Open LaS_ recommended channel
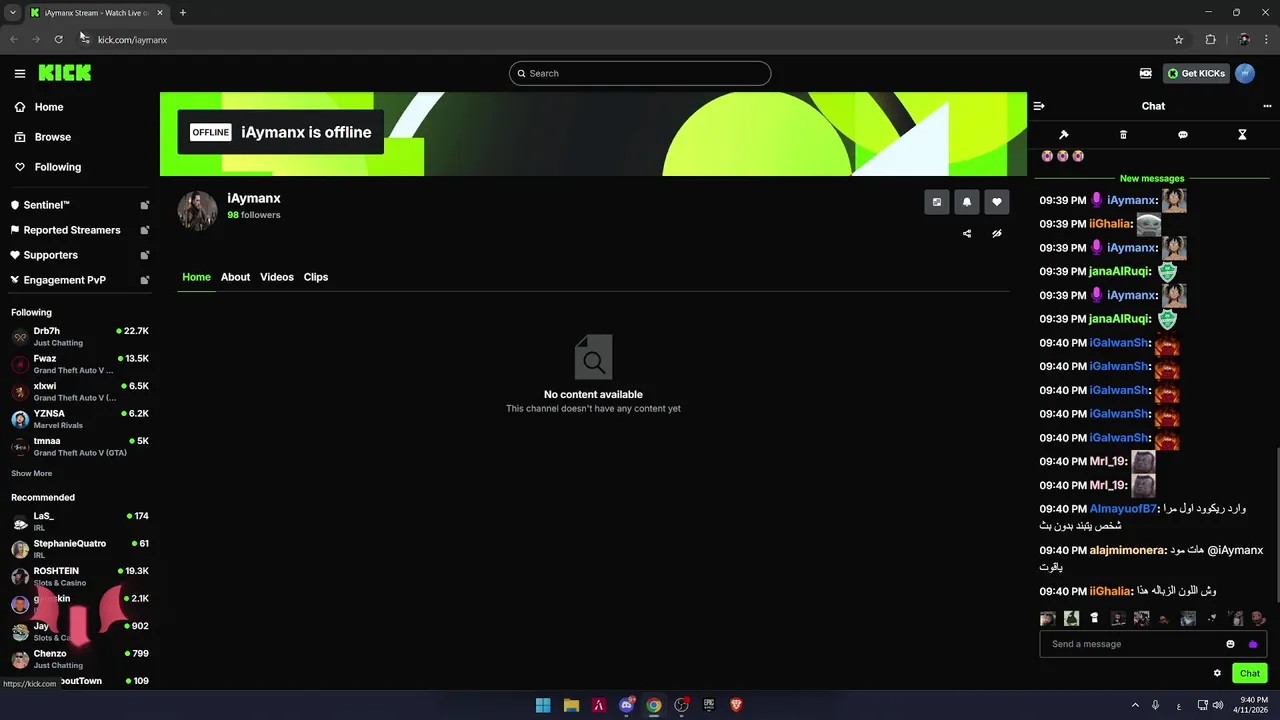This screenshot has width=1280, height=720. [x=80, y=522]
